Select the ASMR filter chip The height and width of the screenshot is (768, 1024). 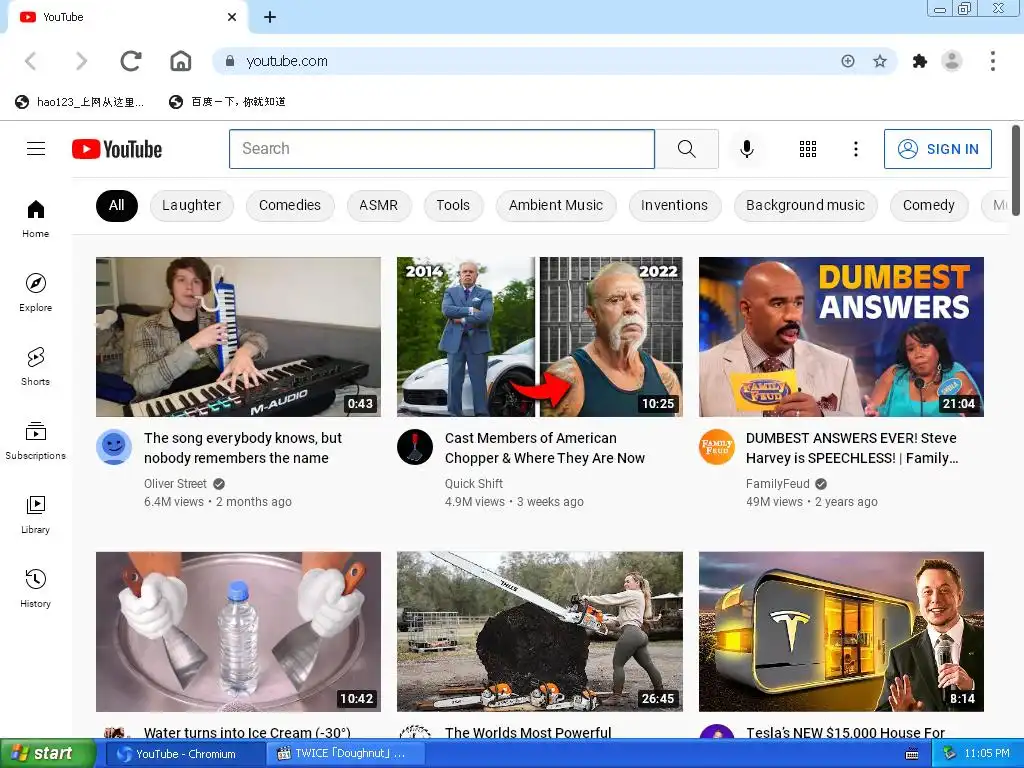click(378, 206)
